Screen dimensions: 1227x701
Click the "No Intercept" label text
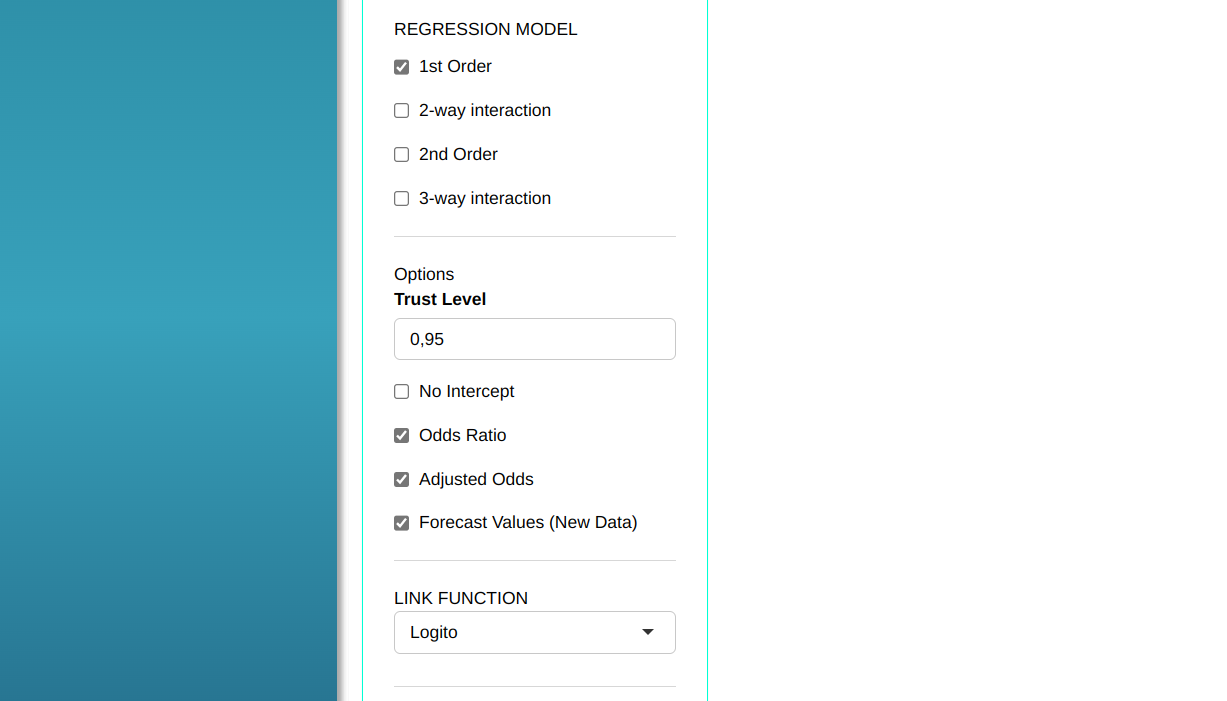466,392
